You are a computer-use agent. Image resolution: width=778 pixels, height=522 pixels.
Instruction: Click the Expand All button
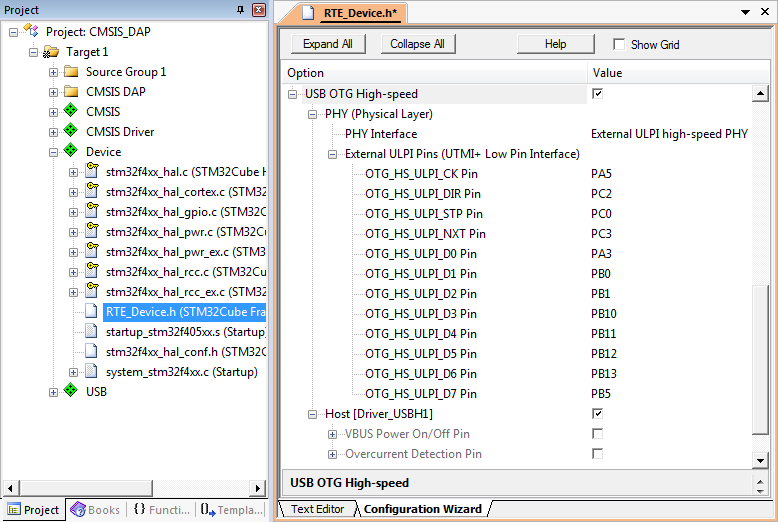click(x=327, y=44)
